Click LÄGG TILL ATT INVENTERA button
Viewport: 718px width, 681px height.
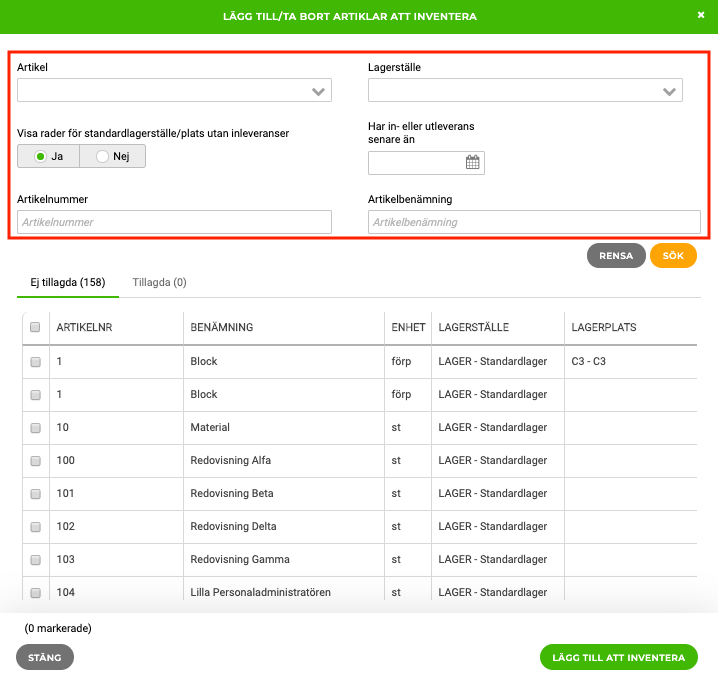click(x=619, y=657)
